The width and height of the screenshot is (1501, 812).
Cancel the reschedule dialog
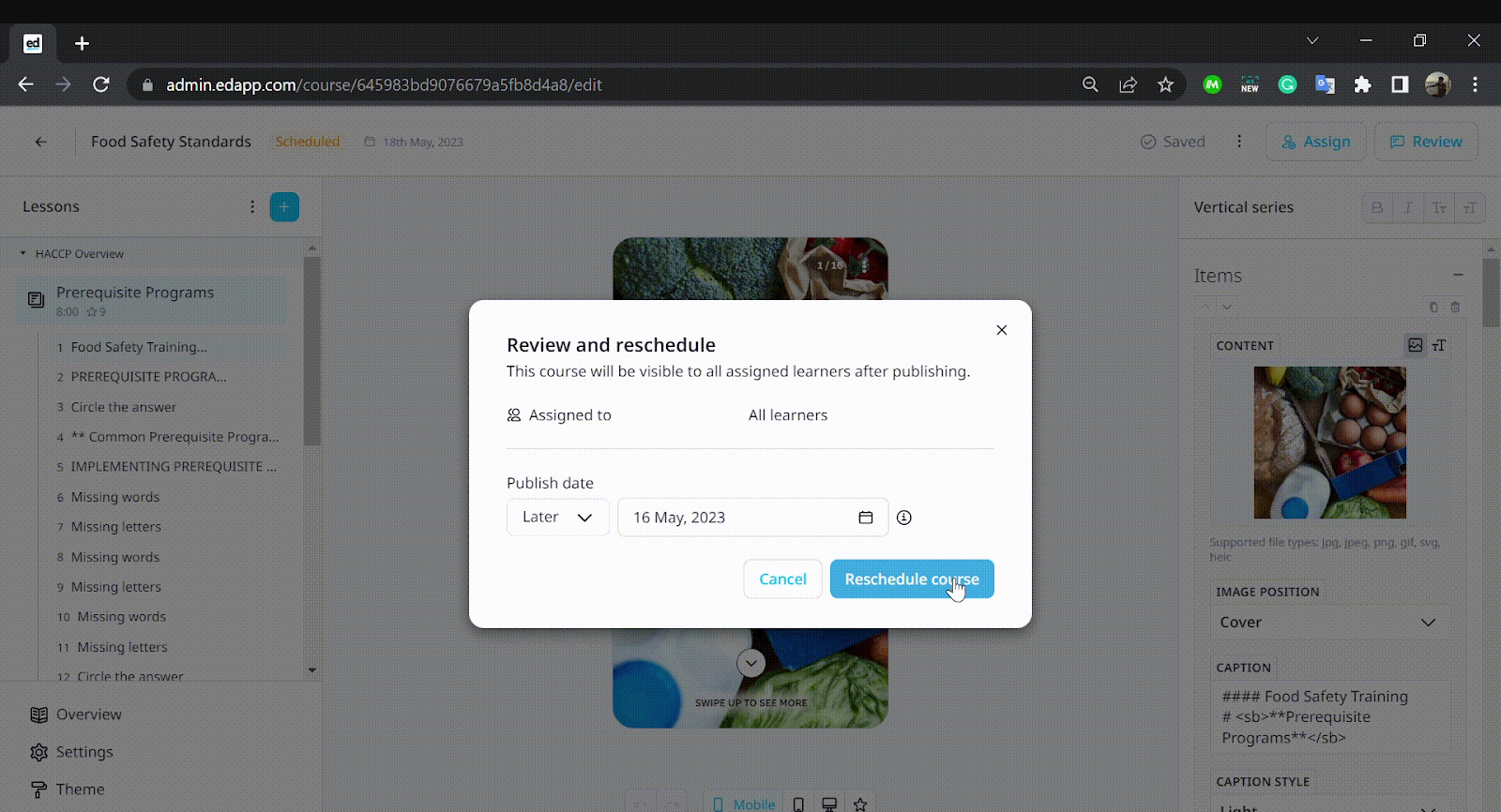782,579
